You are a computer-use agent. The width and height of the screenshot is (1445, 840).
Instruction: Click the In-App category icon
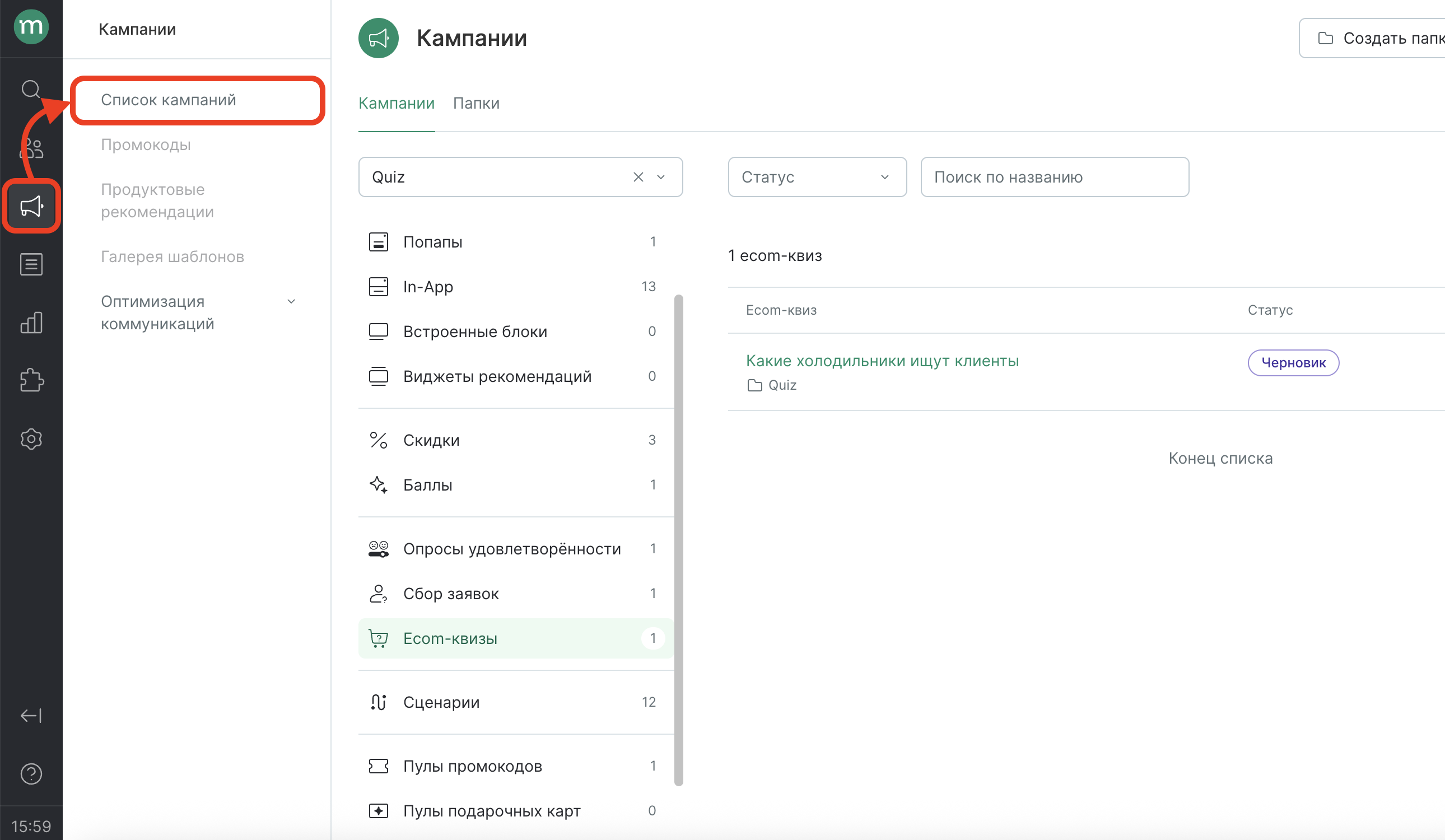point(379,287)
